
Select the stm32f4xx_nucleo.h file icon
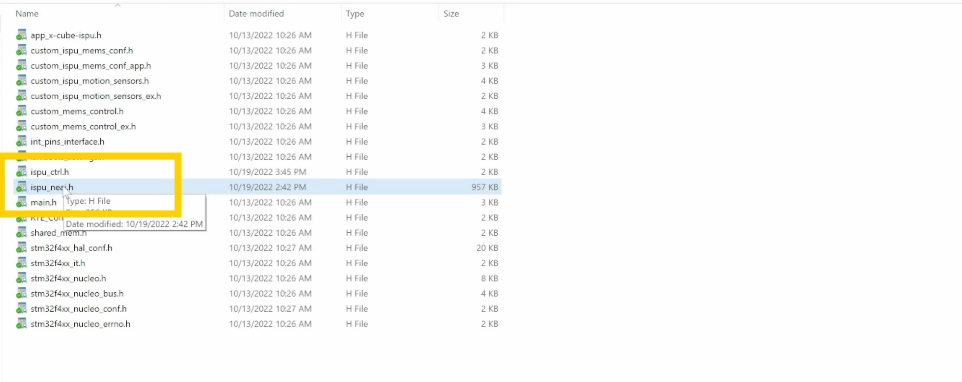click(x=21, y=278)
